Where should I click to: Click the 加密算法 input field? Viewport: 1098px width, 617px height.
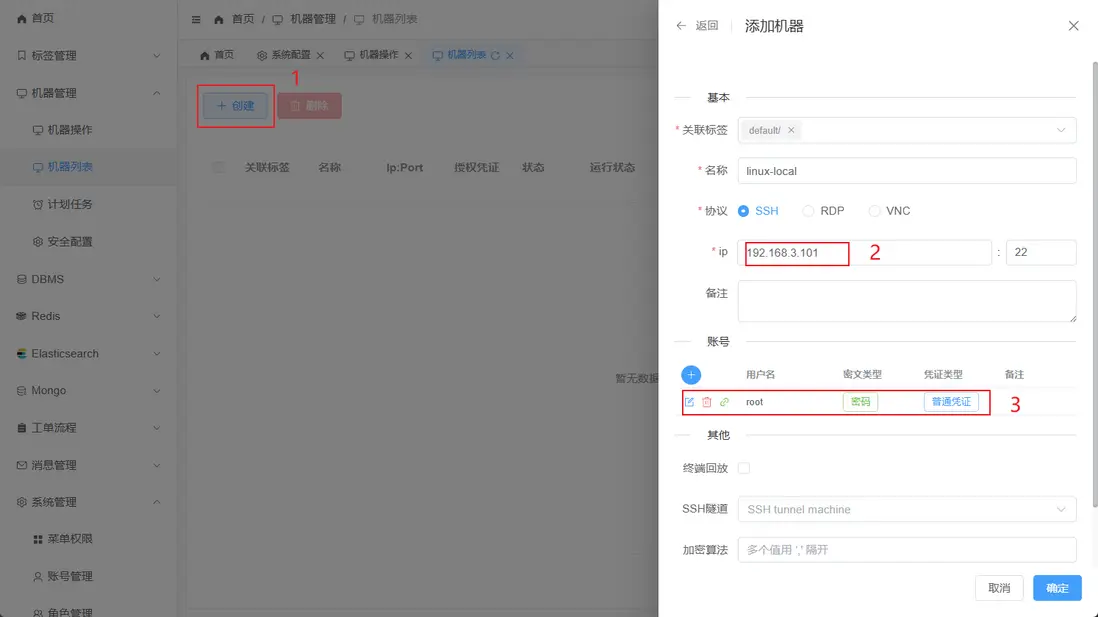907,550
